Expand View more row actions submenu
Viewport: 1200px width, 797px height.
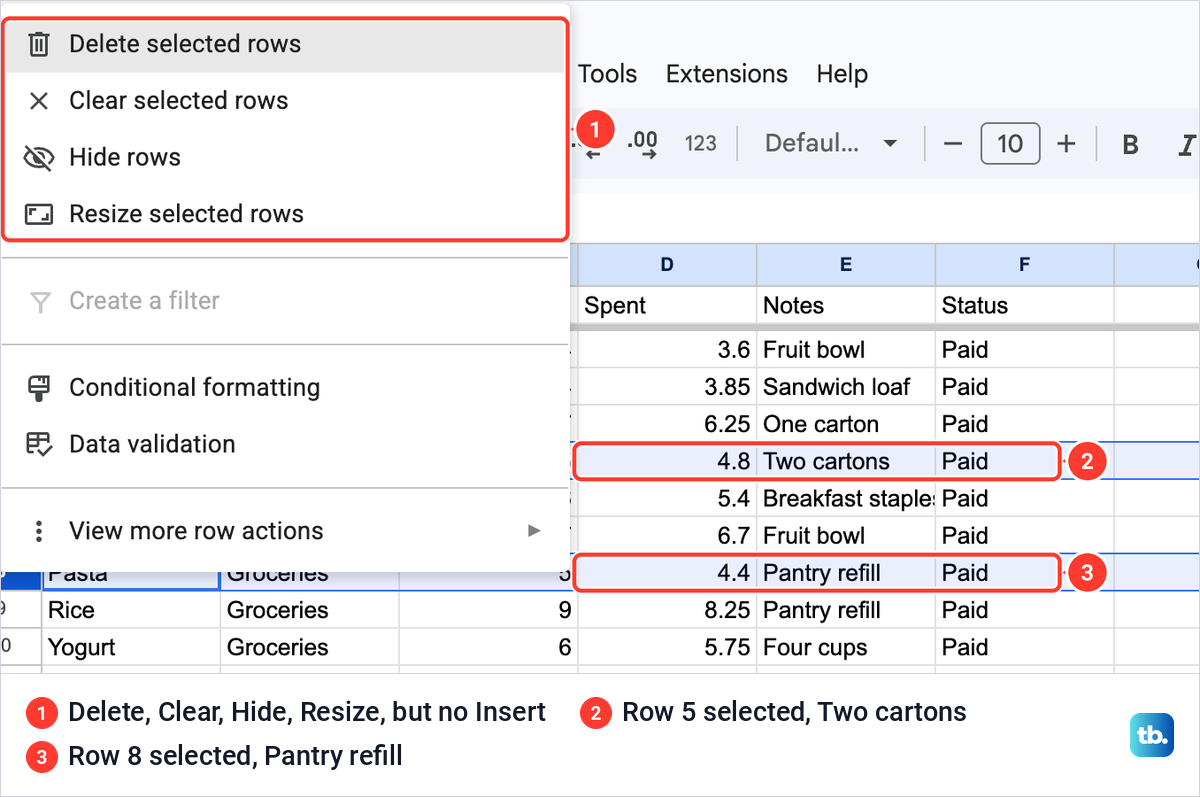[285, 531]
